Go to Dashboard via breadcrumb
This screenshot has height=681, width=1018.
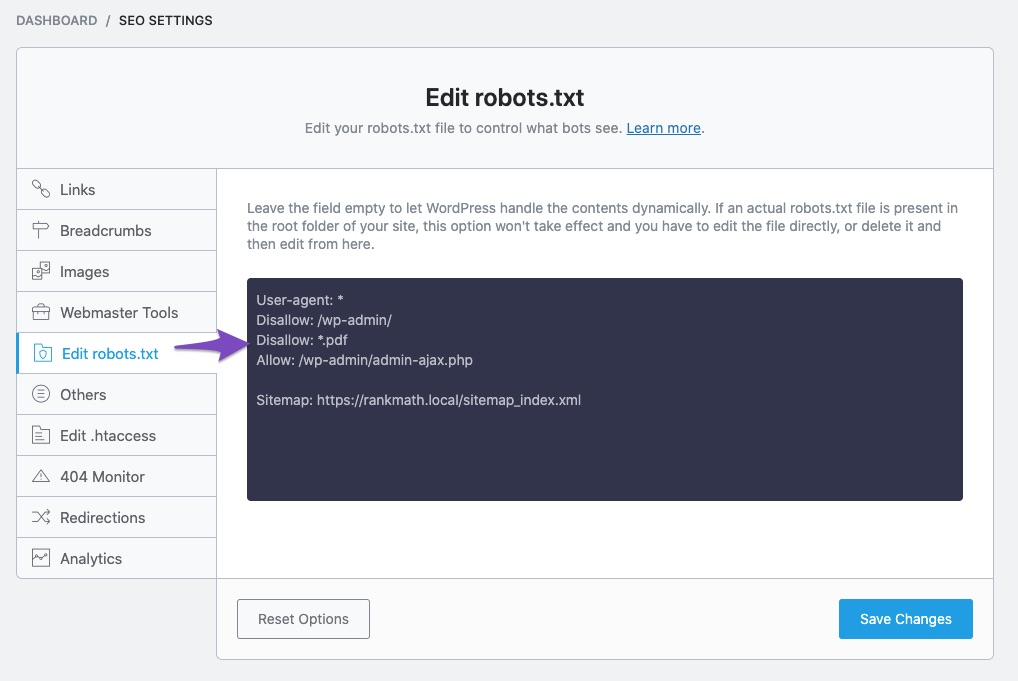pyautogui.click(x=57, y=20)
